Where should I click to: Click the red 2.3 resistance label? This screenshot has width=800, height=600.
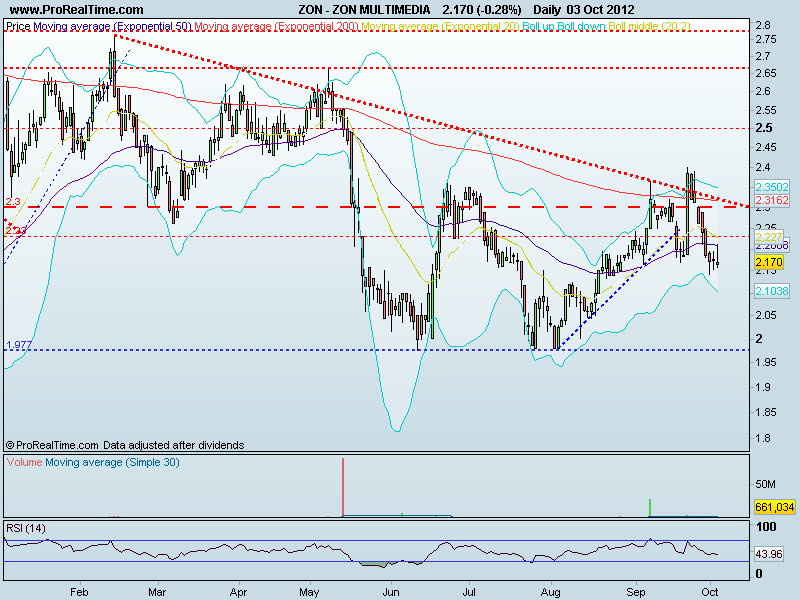(x=13, y=202)
